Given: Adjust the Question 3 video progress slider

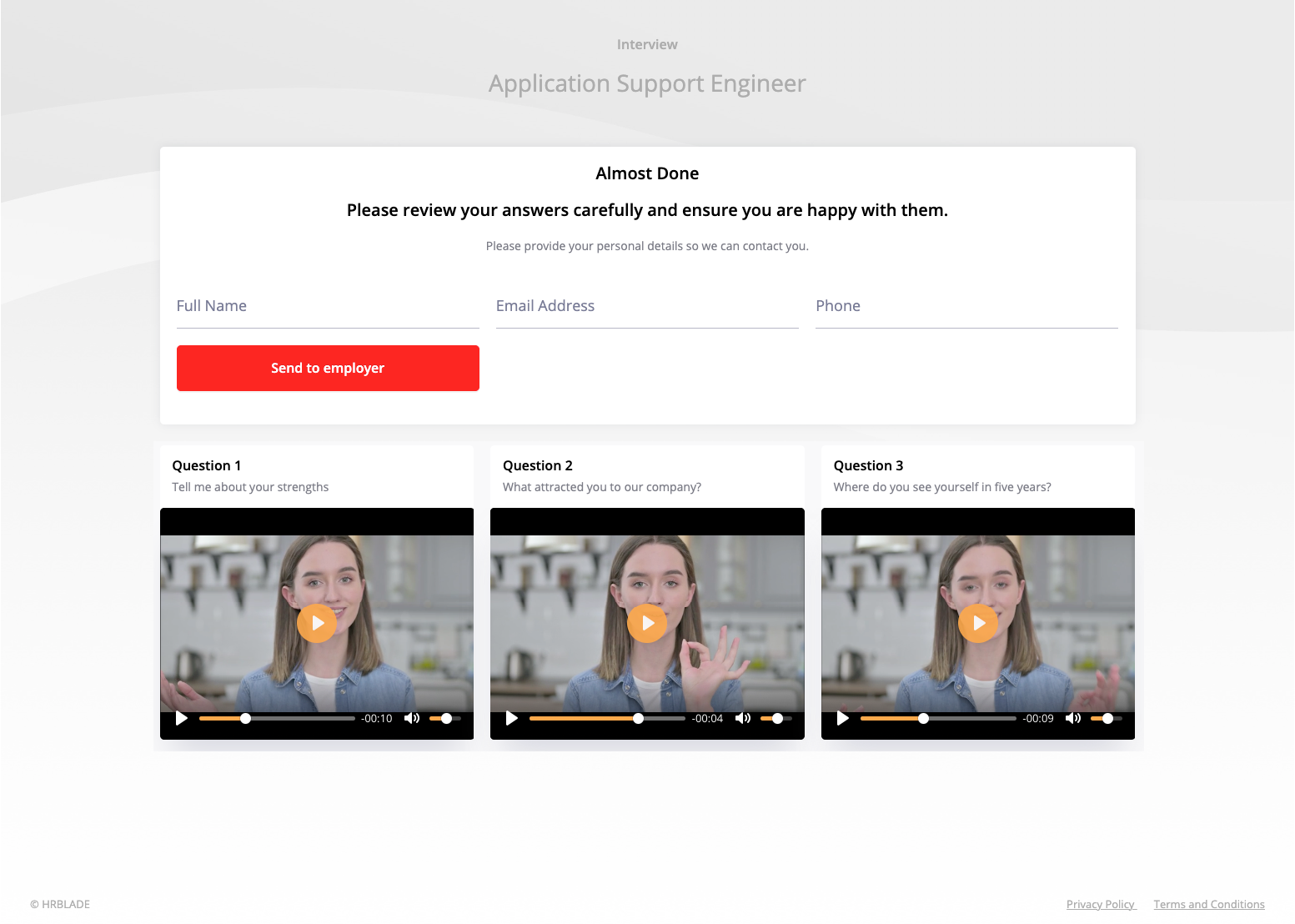Looking at the screenshot, I should (938, 719).
